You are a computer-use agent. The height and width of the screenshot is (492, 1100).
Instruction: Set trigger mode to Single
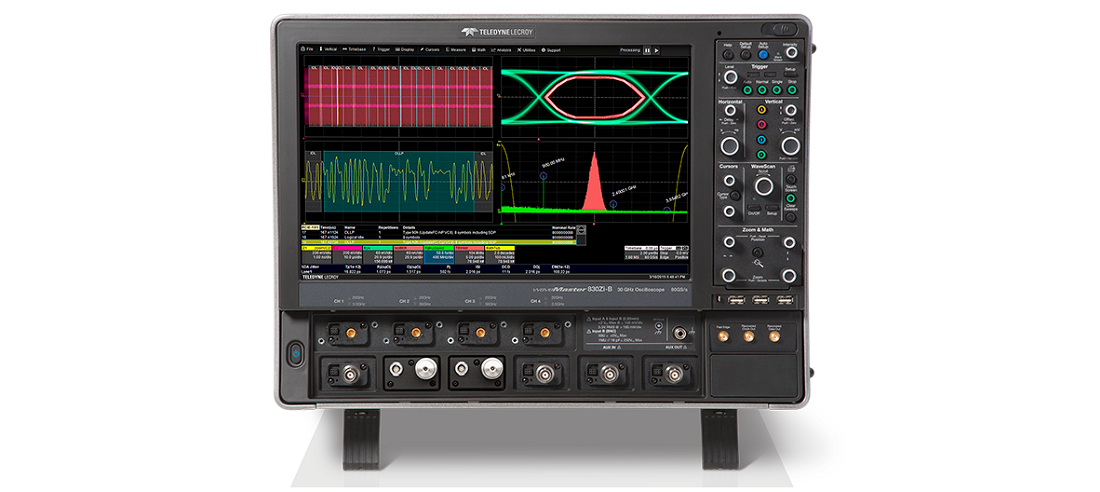tap(777, 90)
